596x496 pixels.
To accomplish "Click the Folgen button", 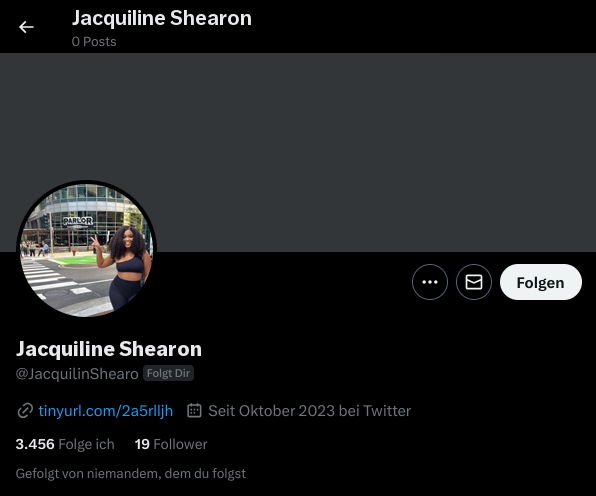I will 541,282.
